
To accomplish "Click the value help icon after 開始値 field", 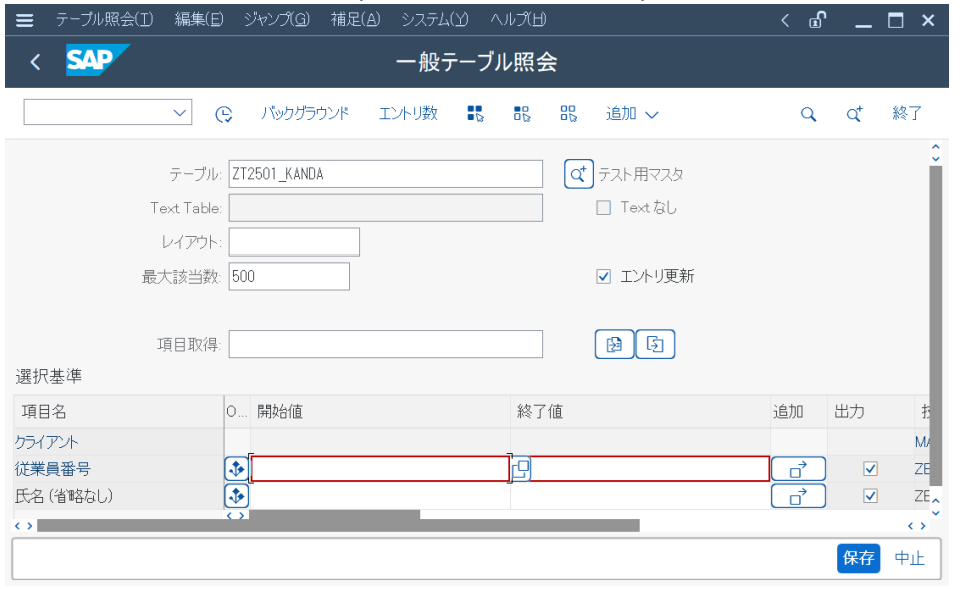I will (520, 470).
